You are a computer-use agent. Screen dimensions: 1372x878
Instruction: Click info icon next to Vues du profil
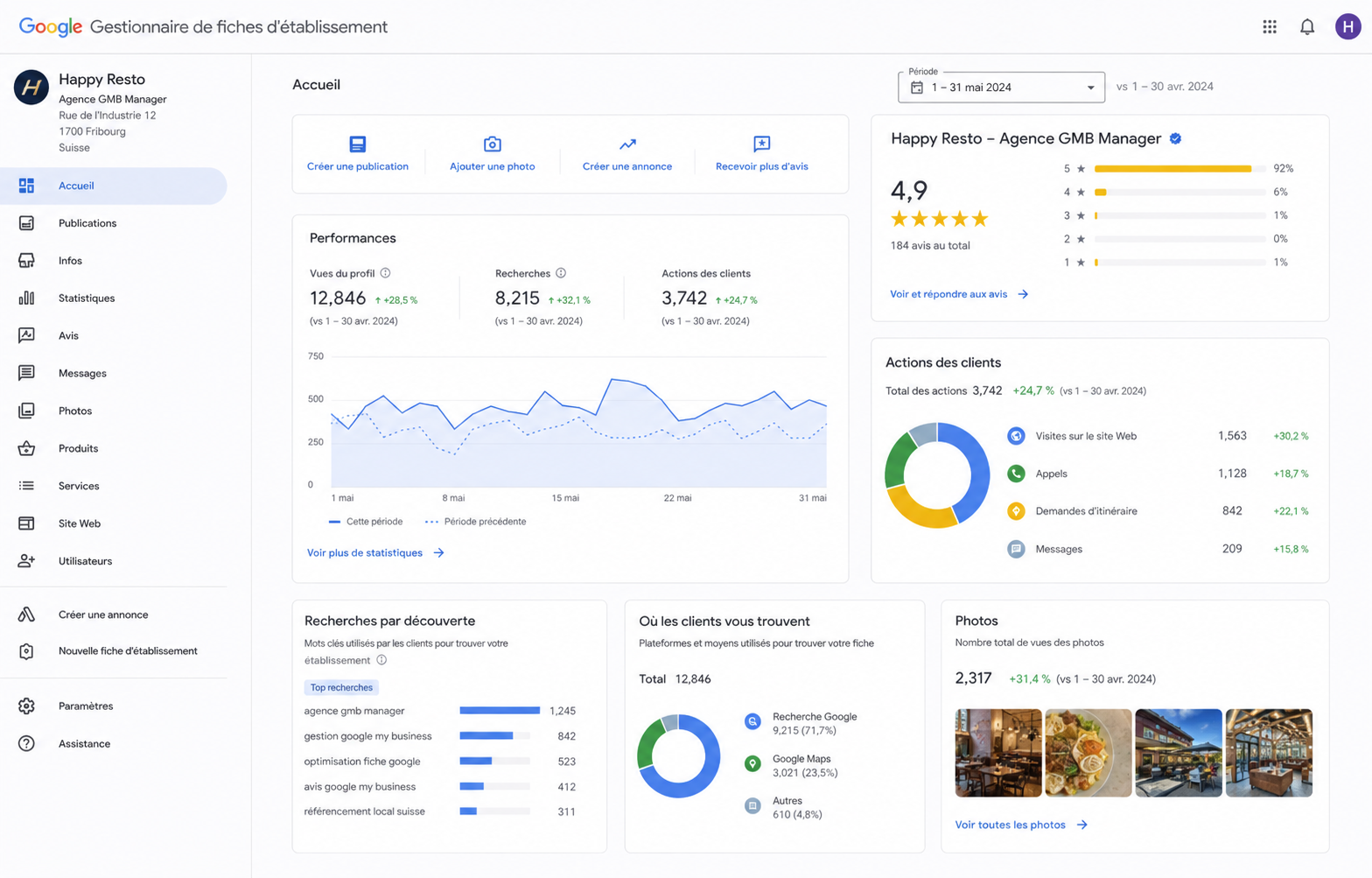pyautogui.click(x=386, y=273)
